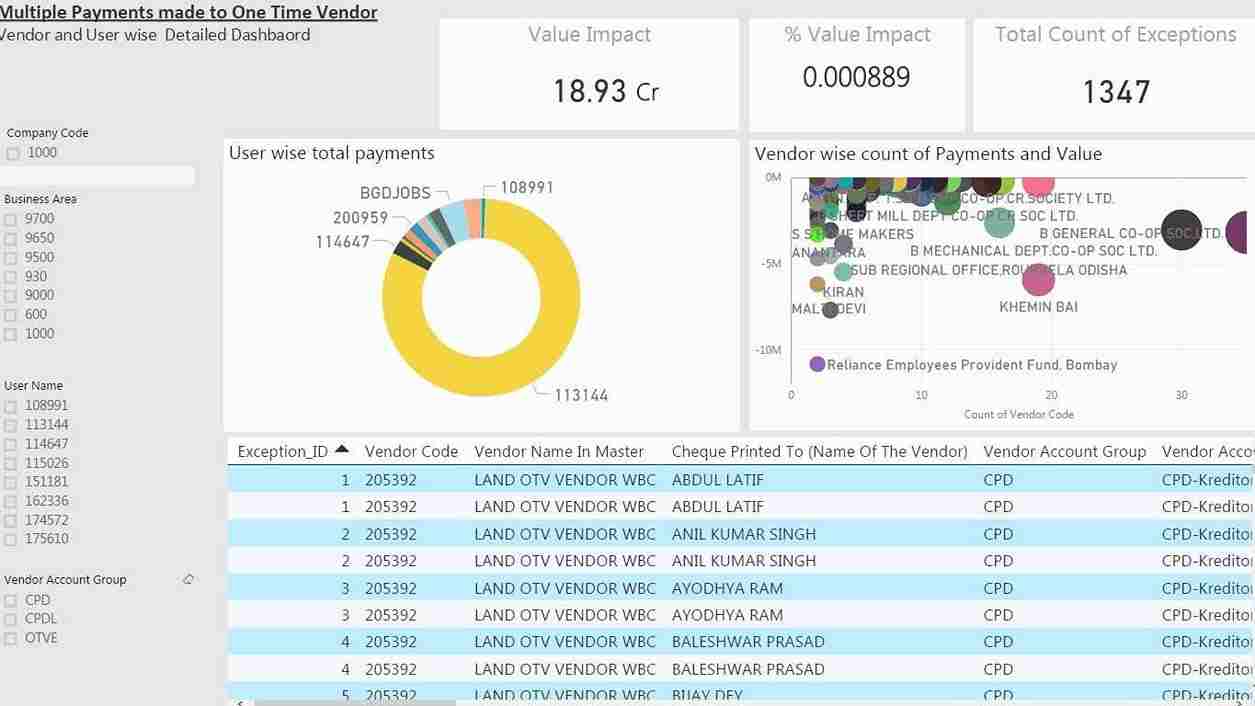Sort table by Exception_ID column header

[283, 452]
